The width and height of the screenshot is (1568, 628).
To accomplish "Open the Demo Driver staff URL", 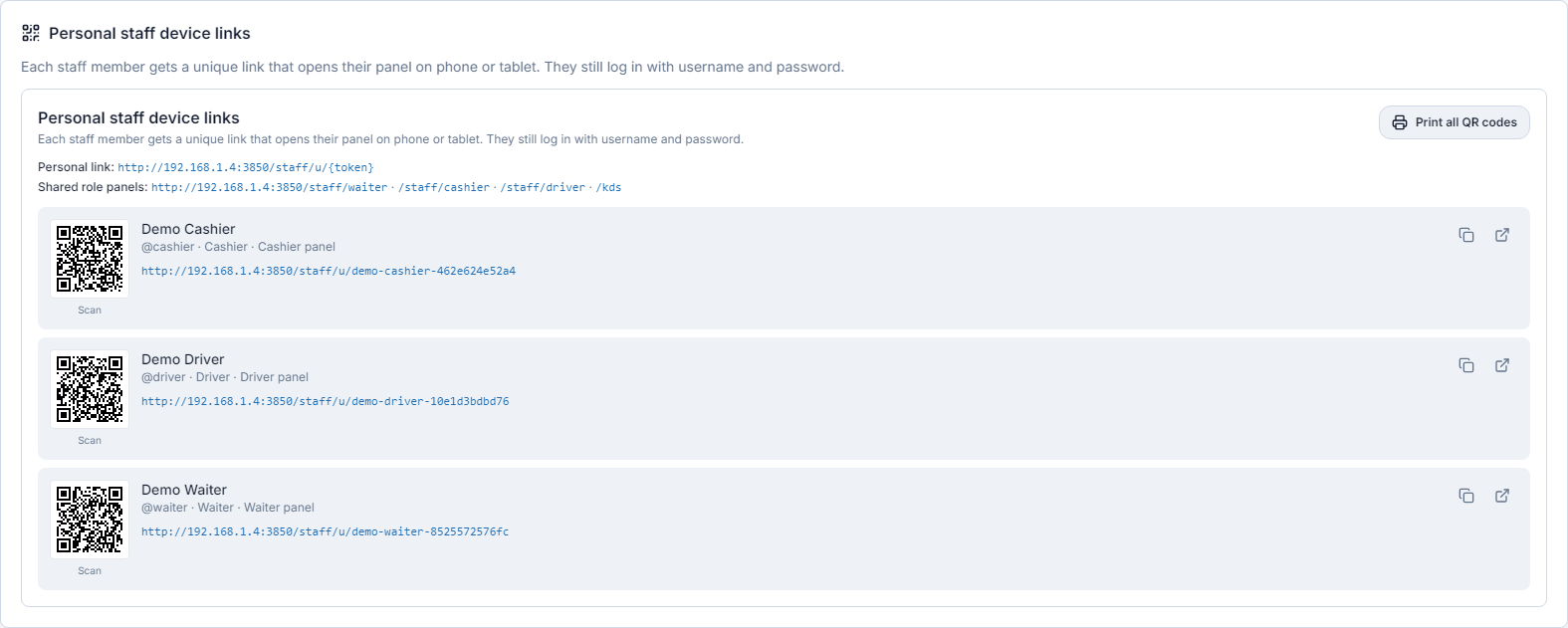I will pos(326,401).
